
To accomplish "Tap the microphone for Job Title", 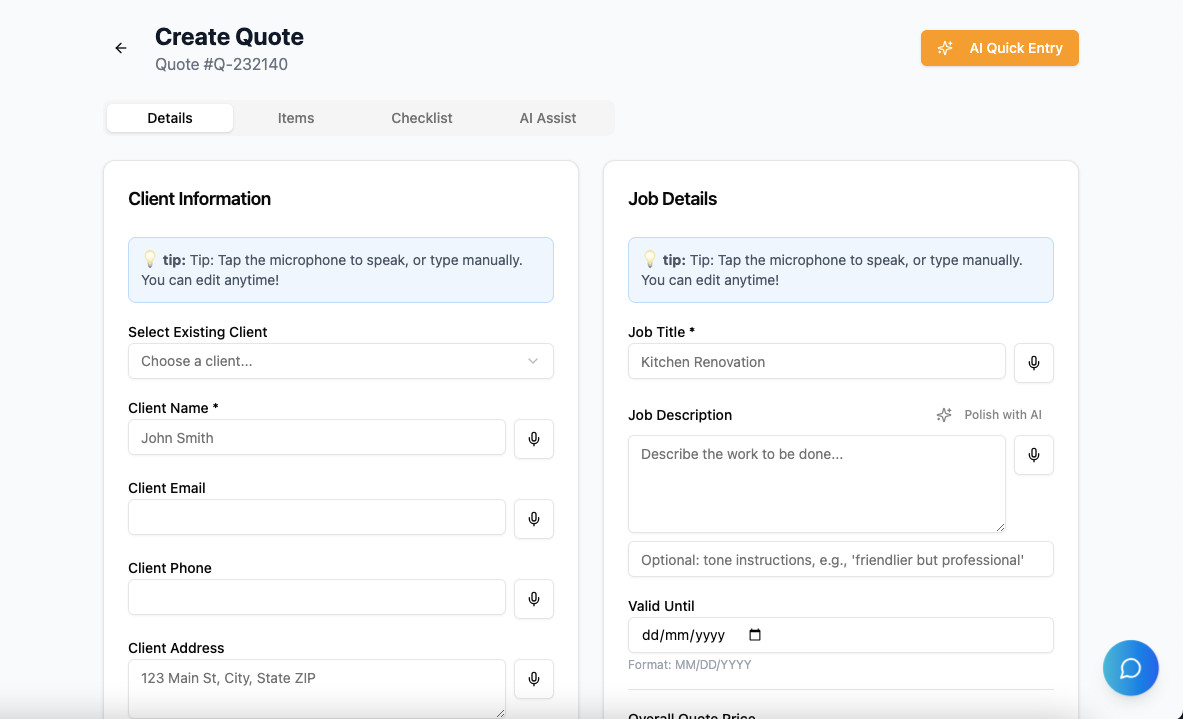I will pyautogui.click(x=1034, y=363).
